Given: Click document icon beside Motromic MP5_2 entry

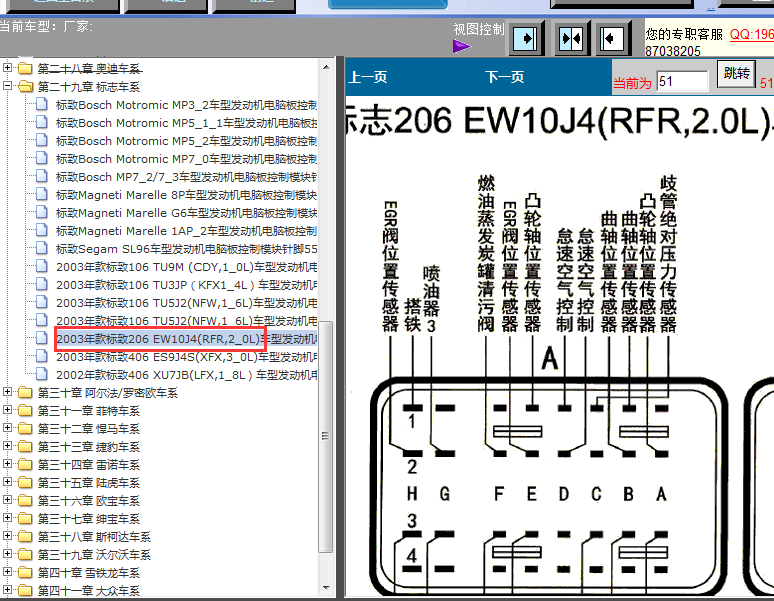Looking at the screenshot, I should pyautogui.click(x=42, y=140).
